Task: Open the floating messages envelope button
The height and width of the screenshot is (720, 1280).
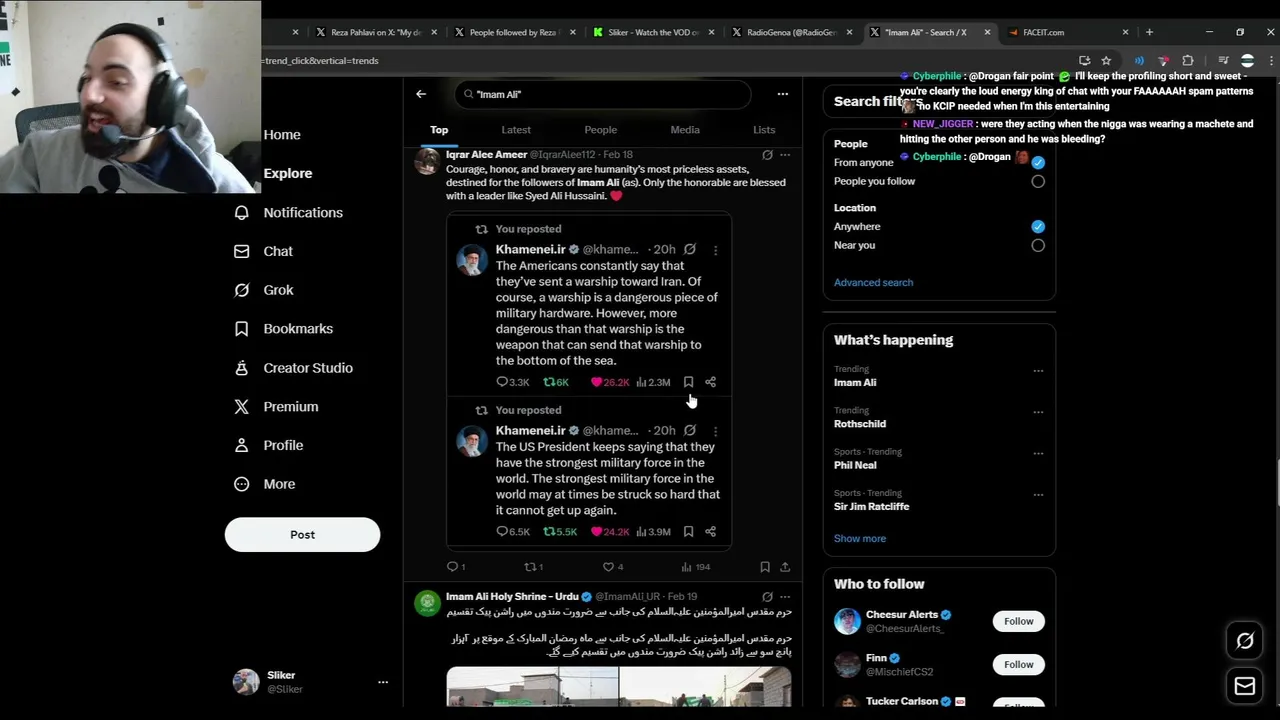Action: (1245, 687)
